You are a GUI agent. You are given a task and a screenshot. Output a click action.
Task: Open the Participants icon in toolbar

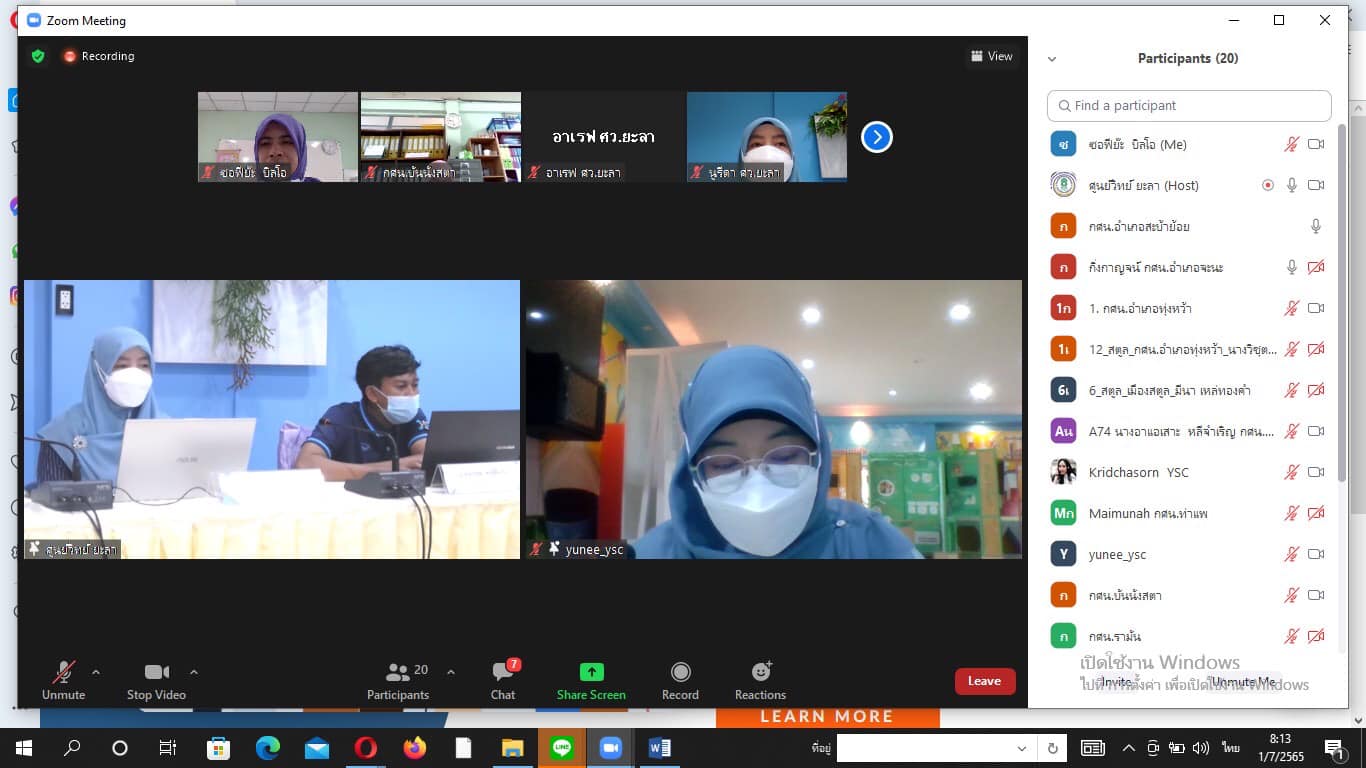coord(398,673)
